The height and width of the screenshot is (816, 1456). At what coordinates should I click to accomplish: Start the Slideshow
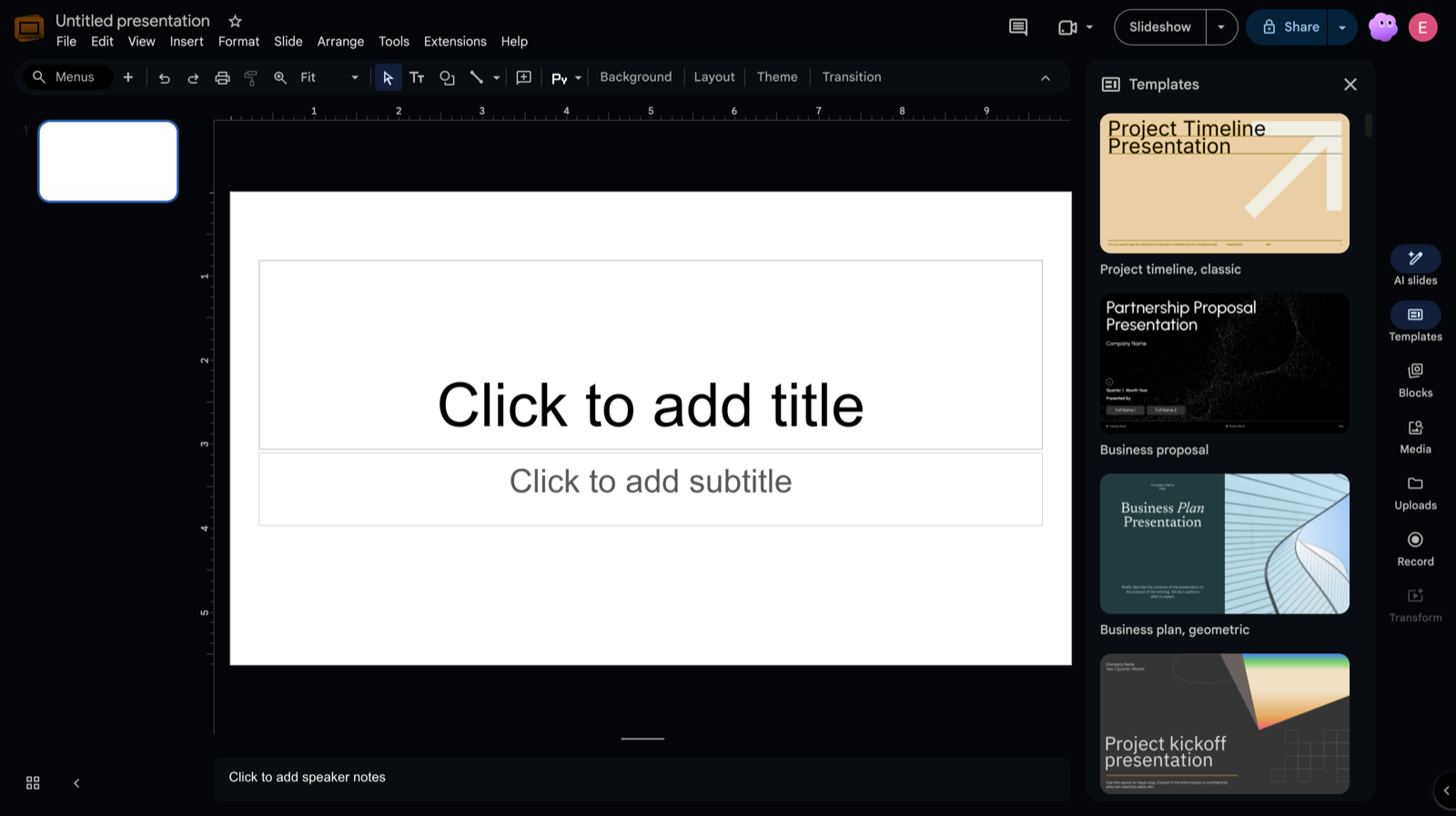coord(1160,27)
